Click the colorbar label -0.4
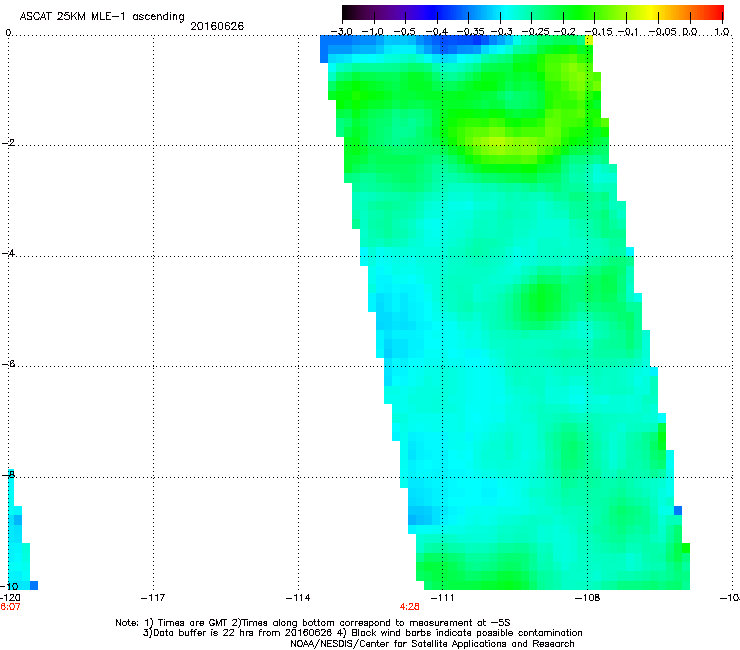 click(437, 32)
